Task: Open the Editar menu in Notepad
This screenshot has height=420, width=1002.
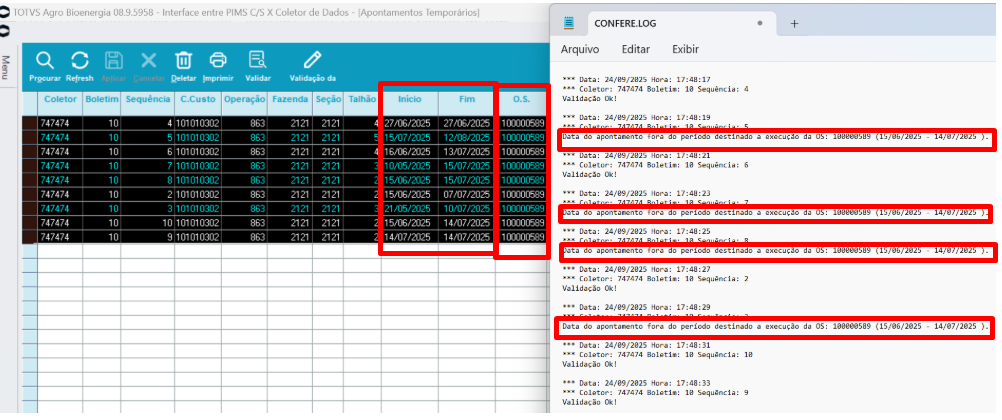Action: 635,49
